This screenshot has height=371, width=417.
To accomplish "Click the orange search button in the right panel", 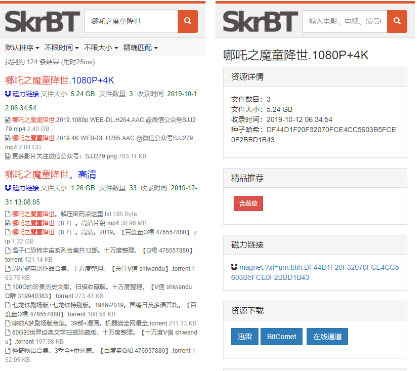I will [397, 21].
